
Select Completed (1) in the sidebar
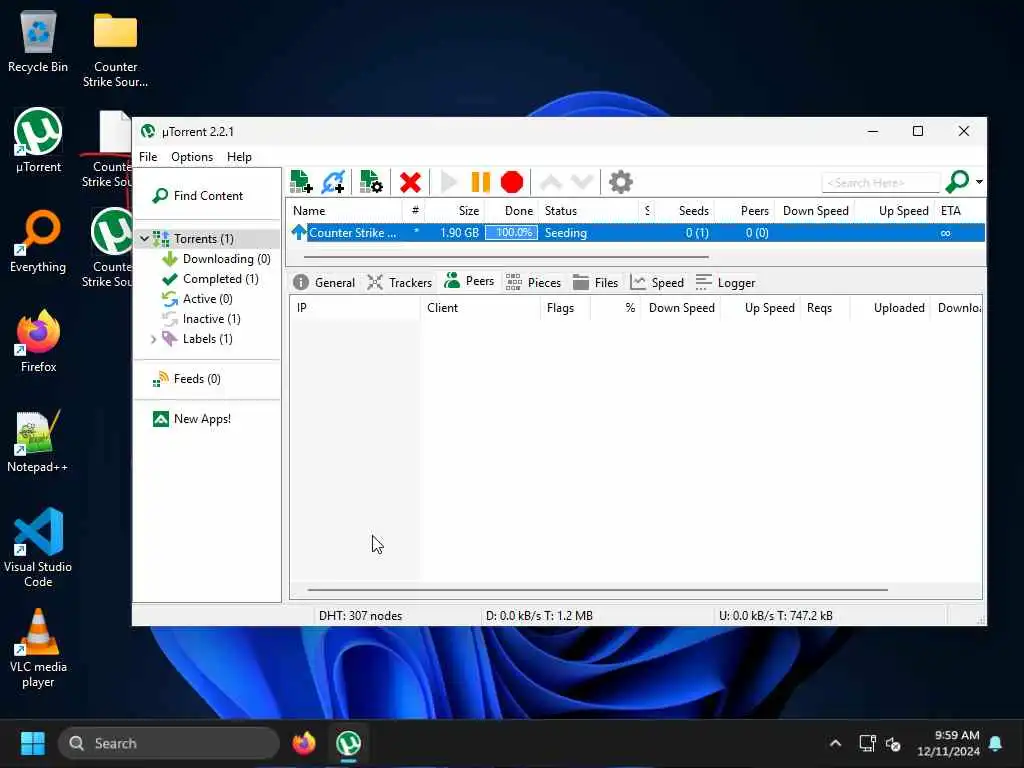220,279
